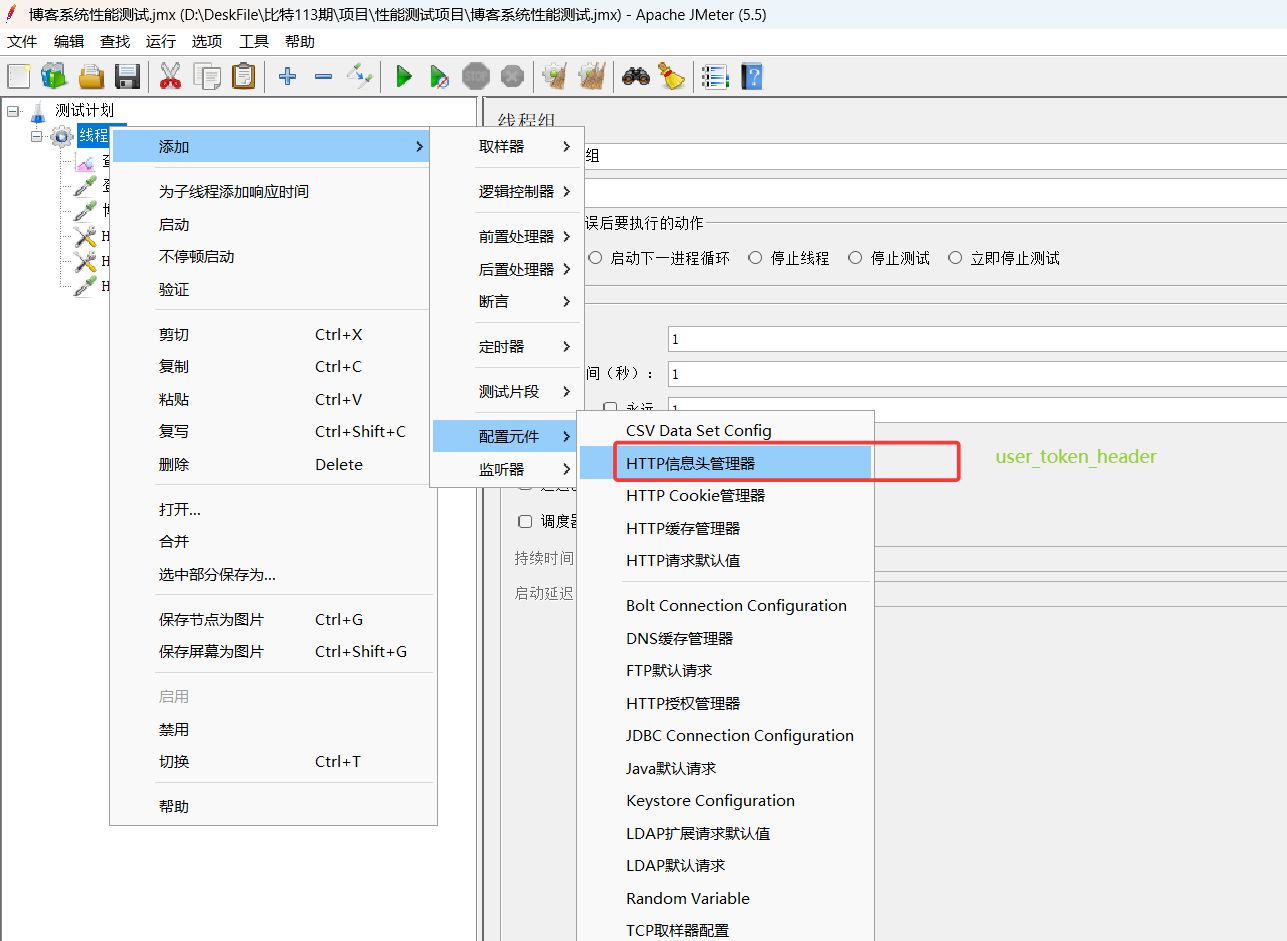1287x941 pixels.
Task: Clear results with single broom icon
Action: pos(555,76)
